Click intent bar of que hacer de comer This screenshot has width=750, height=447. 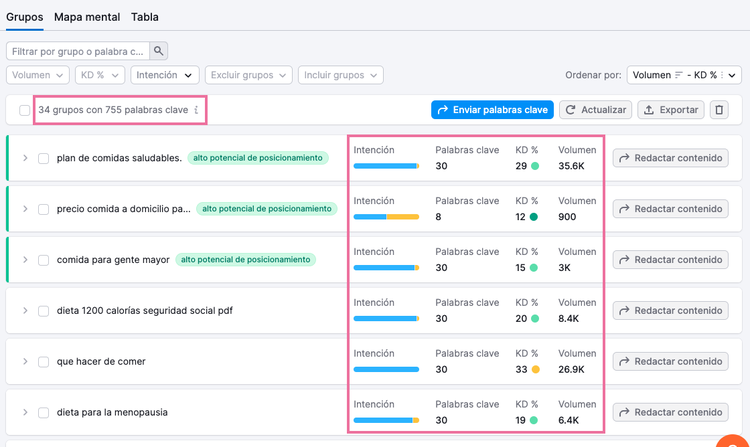pyautogui.click(x=386, y=370)
